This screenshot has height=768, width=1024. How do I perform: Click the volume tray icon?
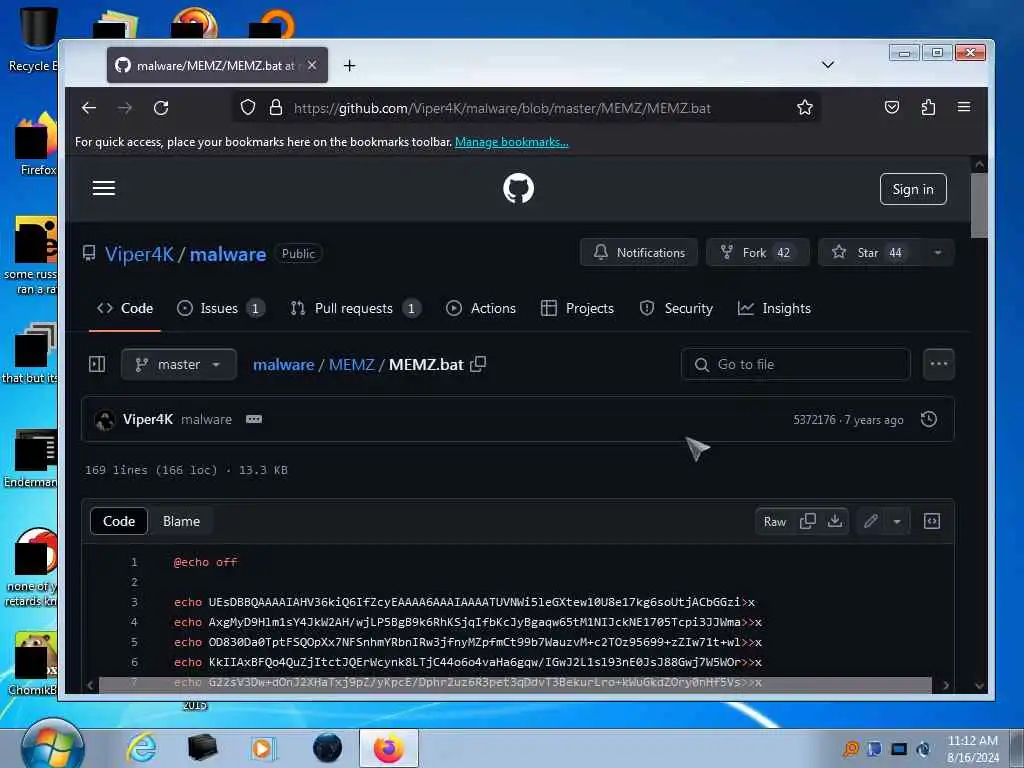(x=923, y=749)
